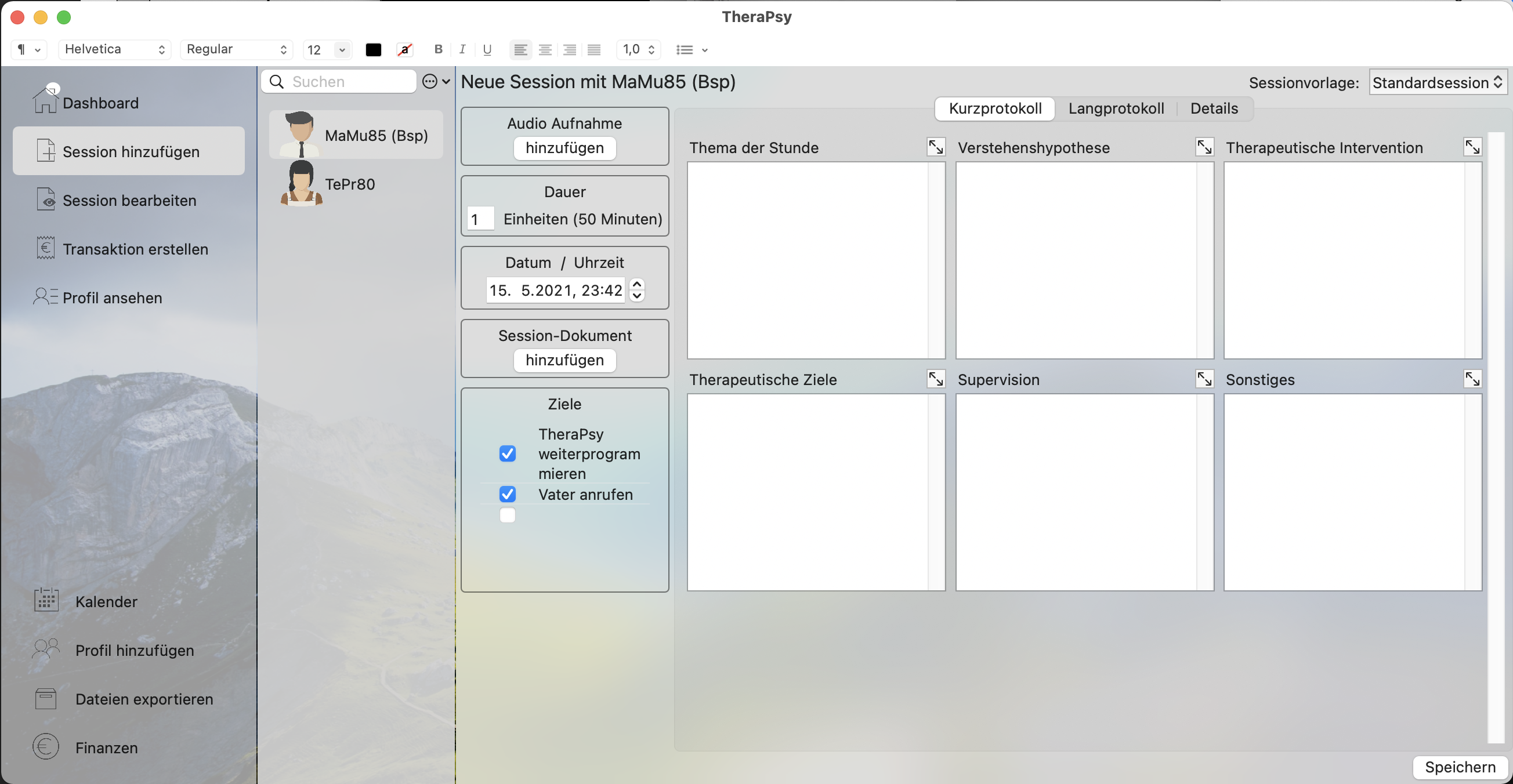Switch to the Details tab
The image size is (1513, 784).
(1214, 108)
